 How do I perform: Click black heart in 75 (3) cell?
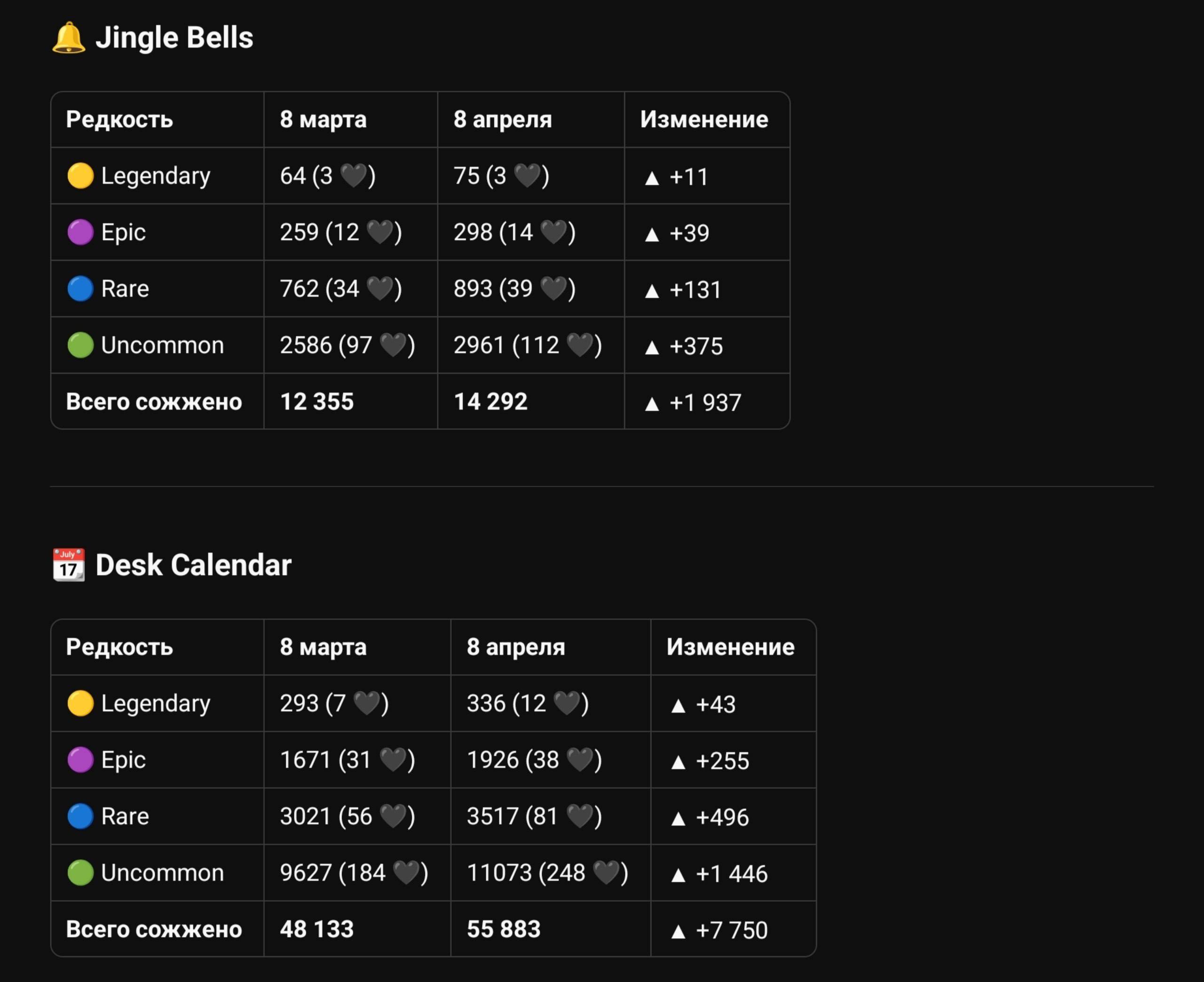tap(528, 176)
